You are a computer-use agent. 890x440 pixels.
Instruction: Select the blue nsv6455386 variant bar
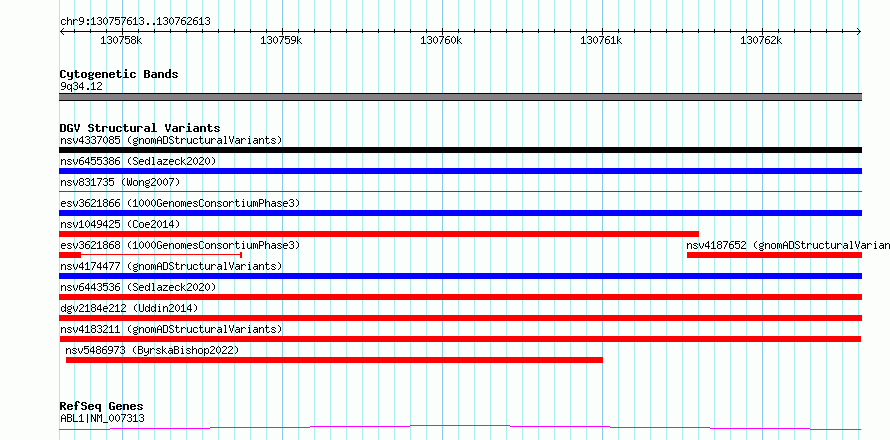point(460,171)
